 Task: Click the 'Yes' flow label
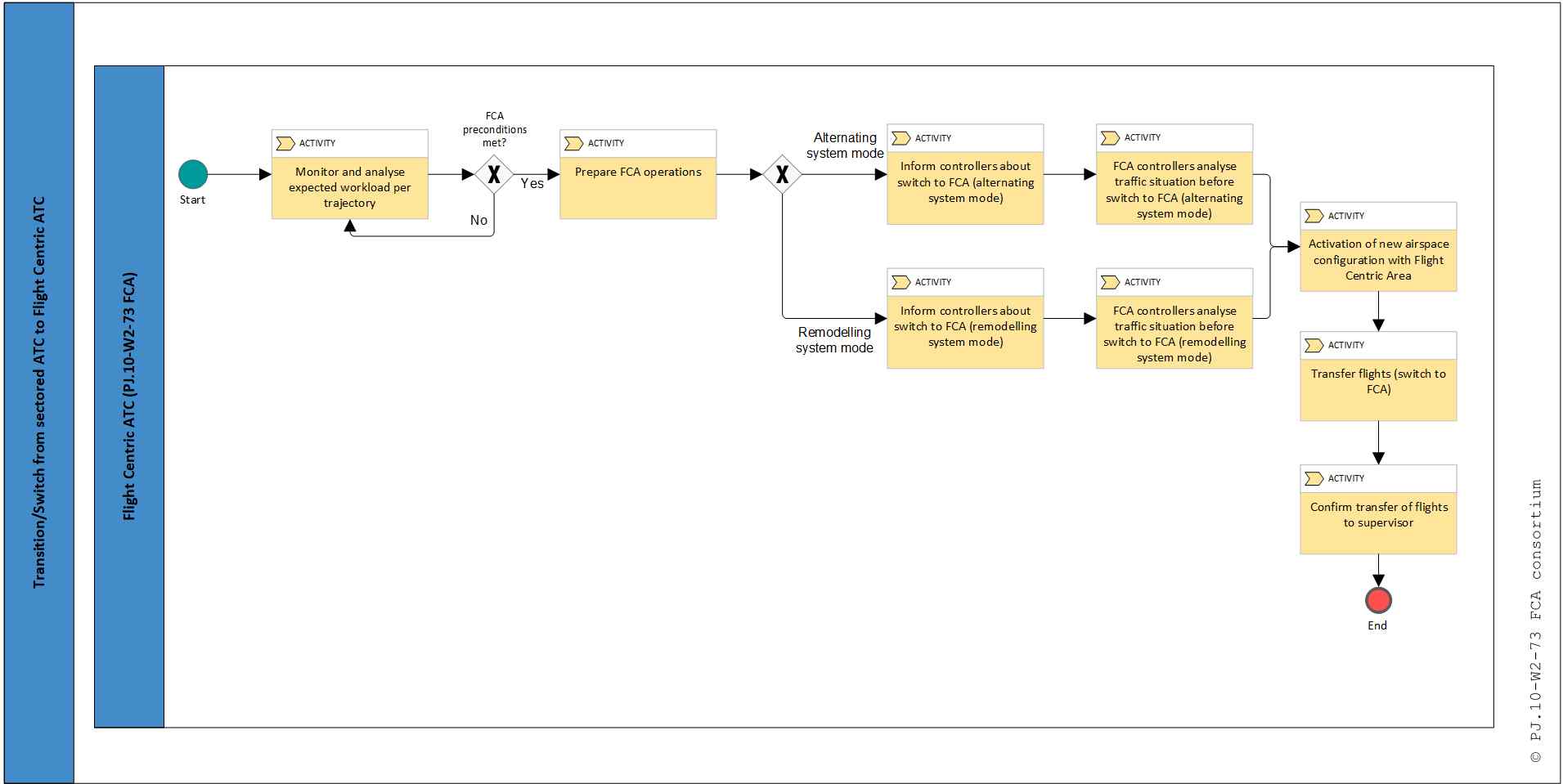tap(532, 184)
